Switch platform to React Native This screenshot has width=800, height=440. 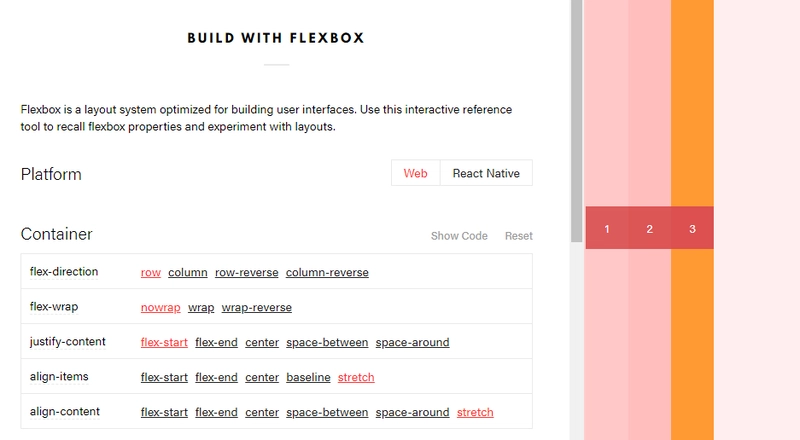486,173
